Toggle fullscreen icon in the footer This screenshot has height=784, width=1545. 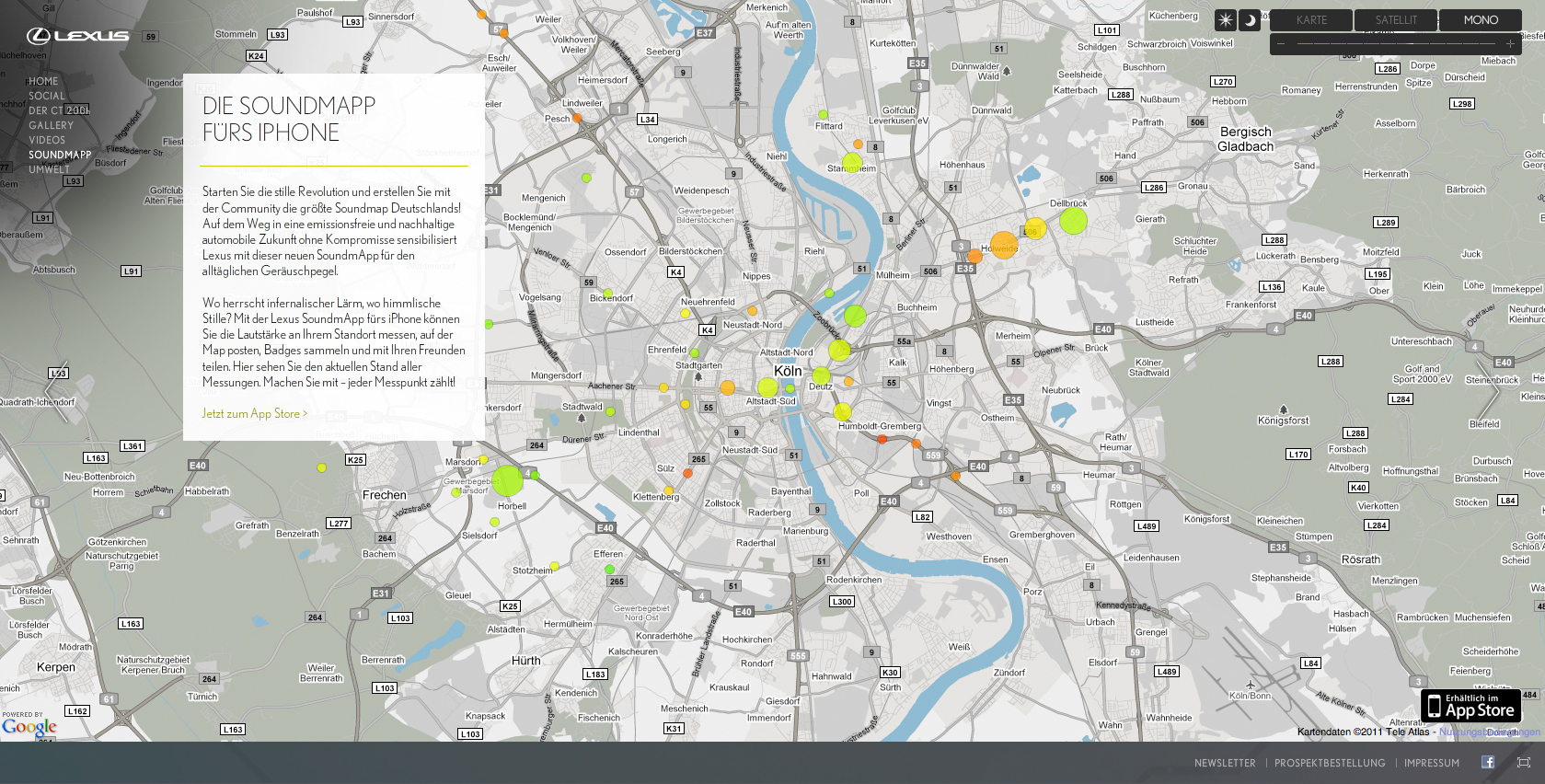point(1524,762)
